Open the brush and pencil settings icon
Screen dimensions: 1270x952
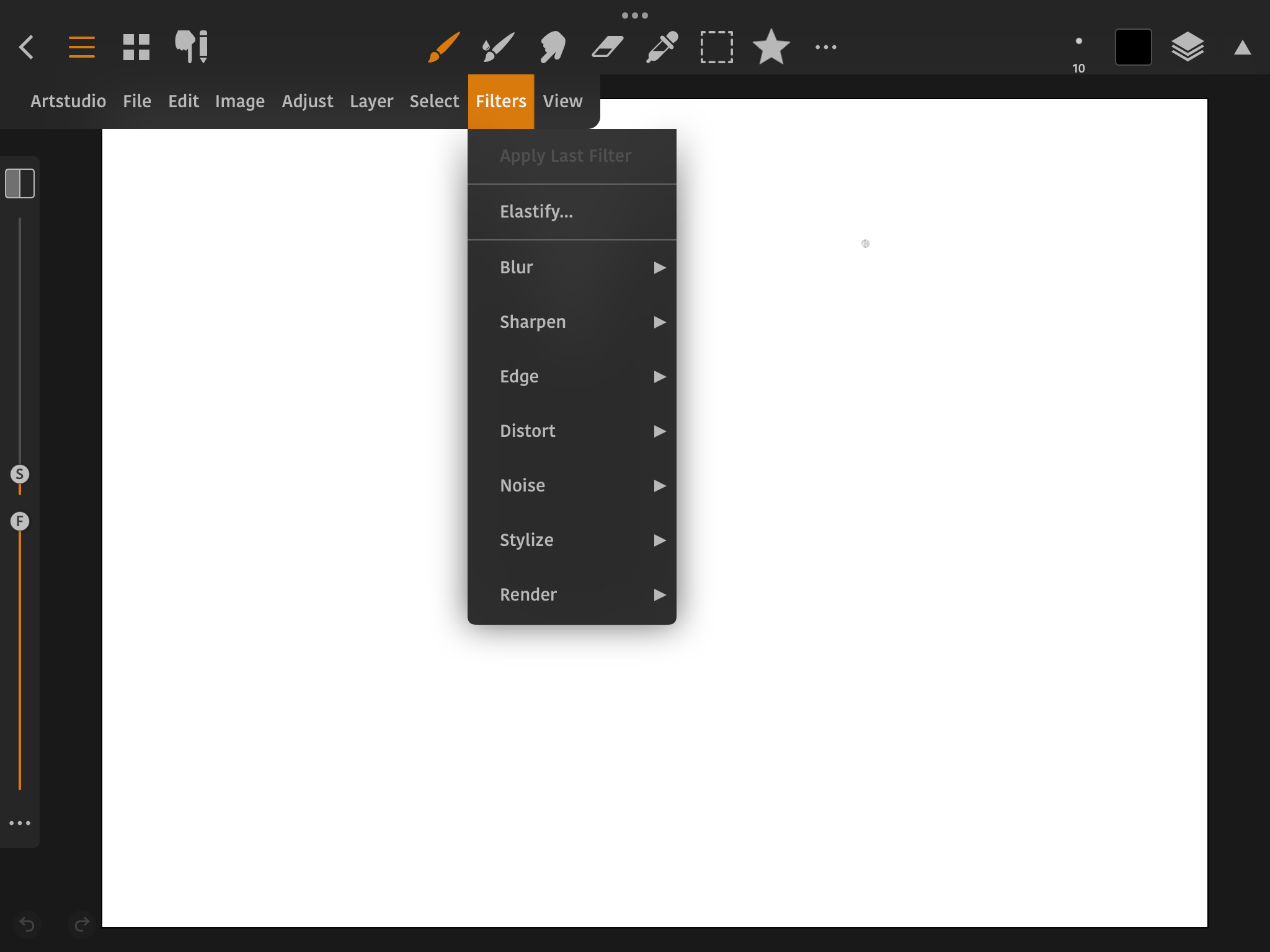(191, 47)
